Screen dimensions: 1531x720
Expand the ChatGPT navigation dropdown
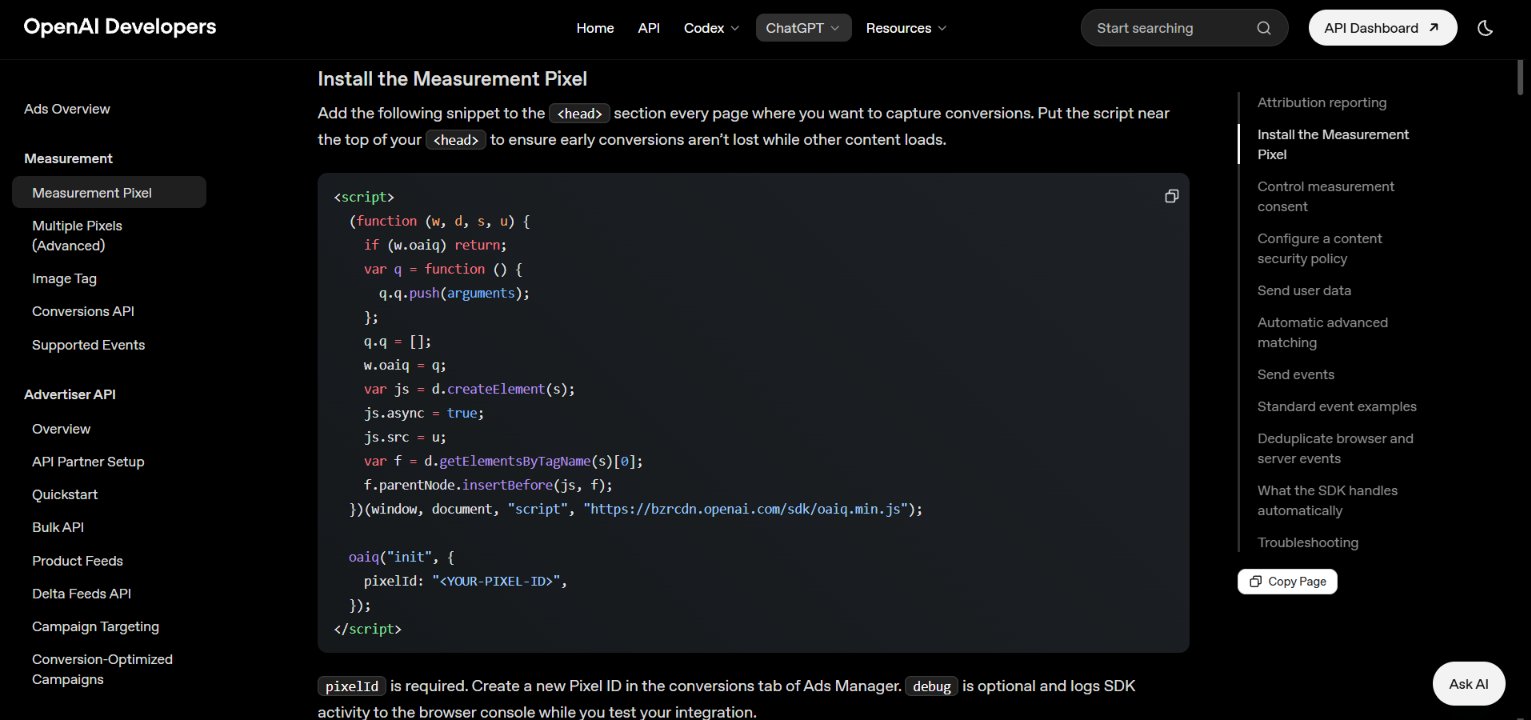pyautogui.click(x=804, y=28)
